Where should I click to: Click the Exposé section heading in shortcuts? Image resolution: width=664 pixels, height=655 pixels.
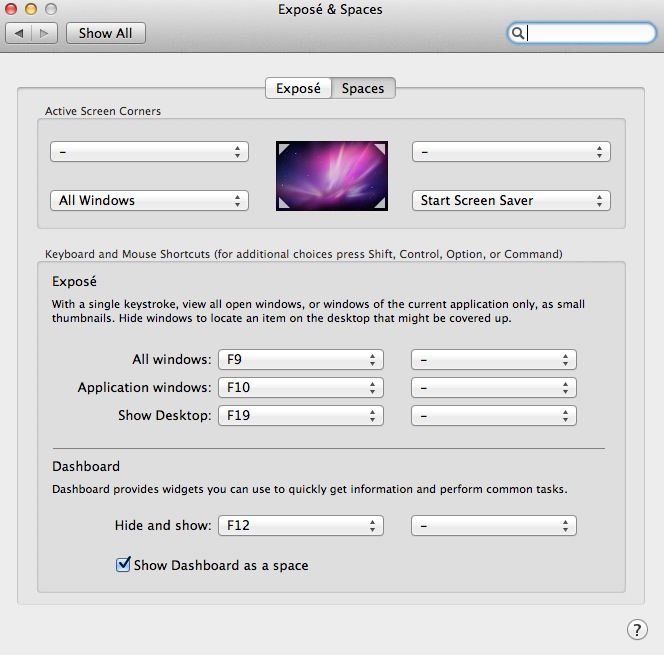[74, 282]
